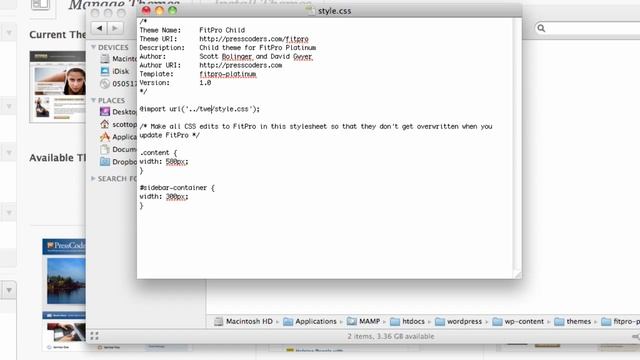Click the '.content {' selector line
The image size is (640, 360).
pyautogui.click(x=158, y=153)
